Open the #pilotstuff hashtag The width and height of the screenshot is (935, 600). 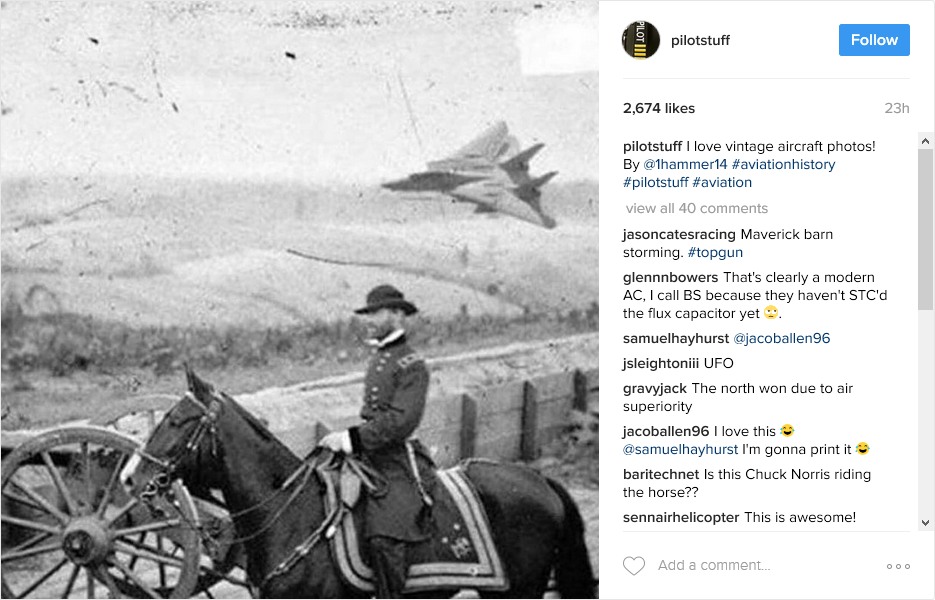(655, 182)
